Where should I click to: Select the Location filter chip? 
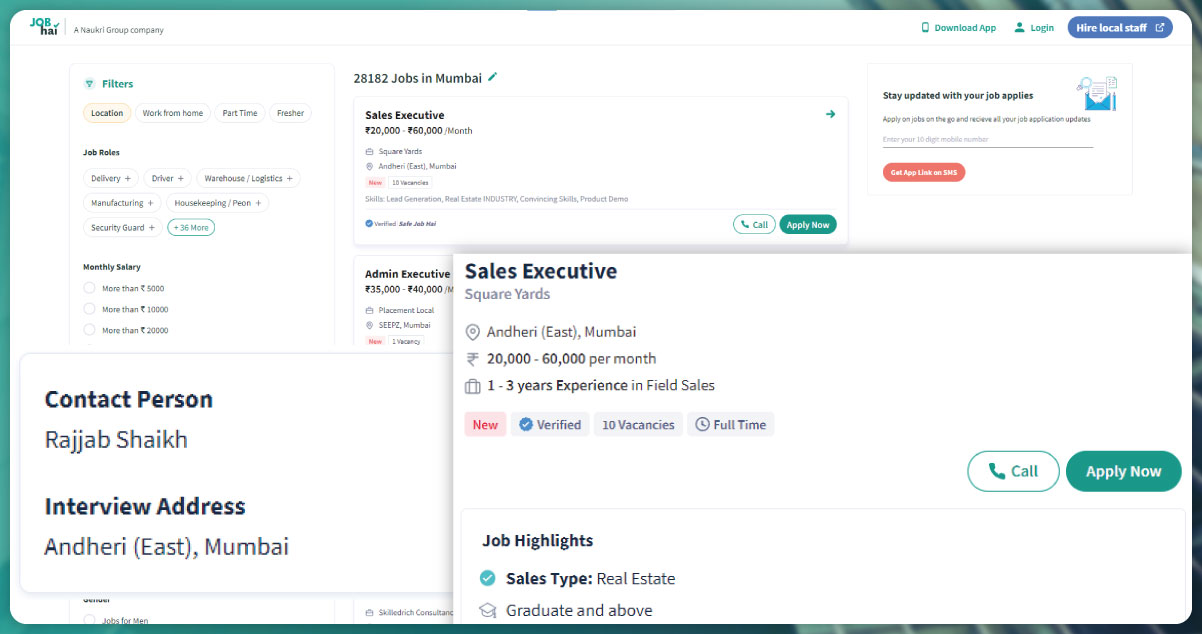pos(107,113)
